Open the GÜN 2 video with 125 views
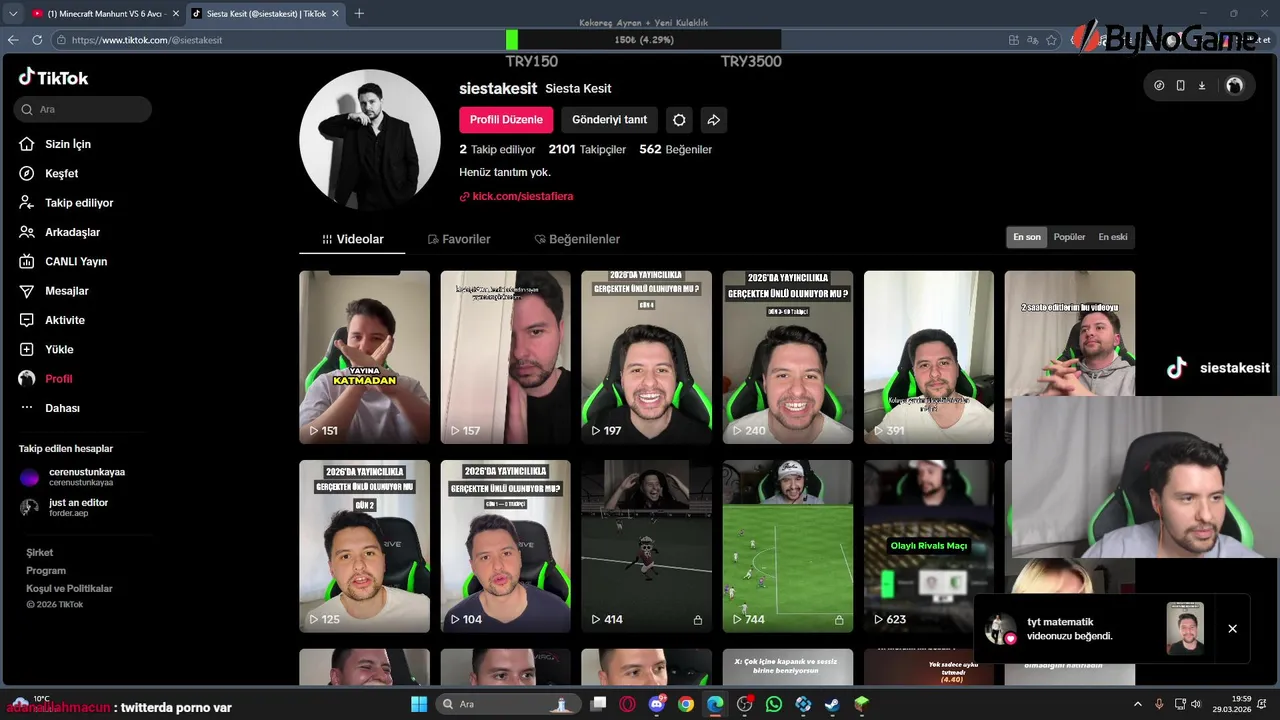Image resolution: width=1280 pixels, height=720 pixels. click(x=364, y=546)
